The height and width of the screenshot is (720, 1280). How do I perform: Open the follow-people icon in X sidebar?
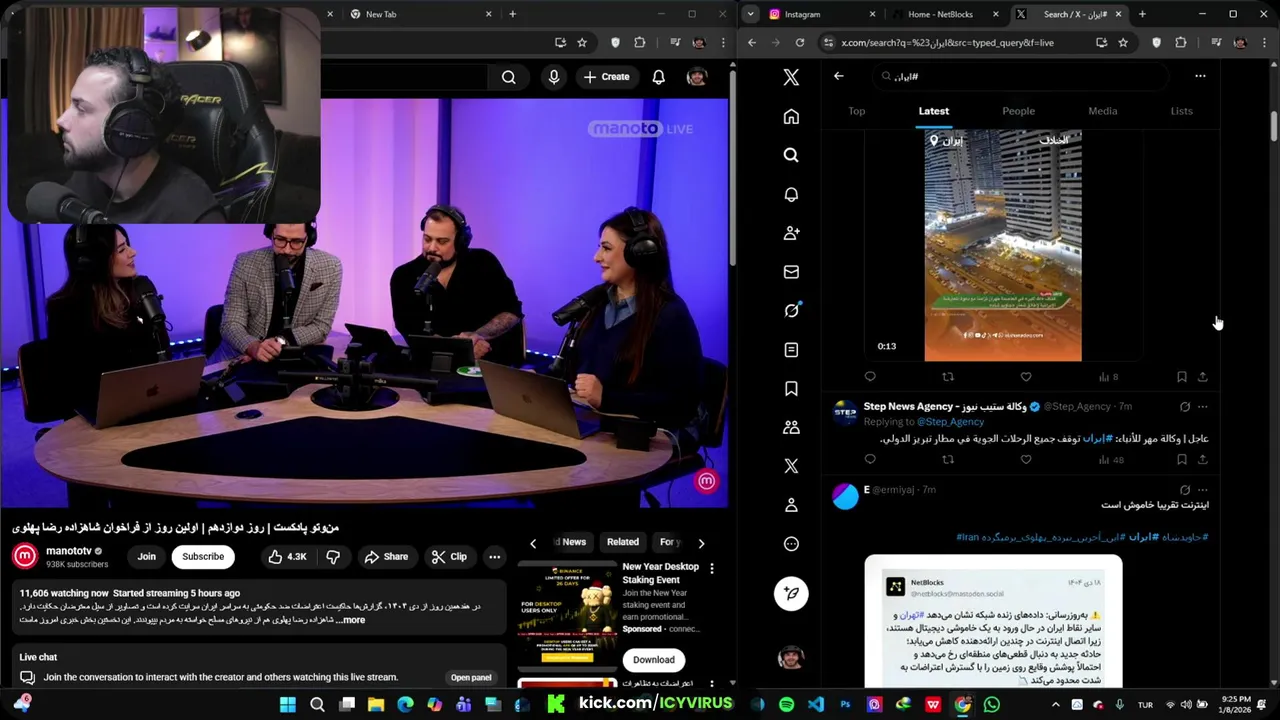click(791, 233)
